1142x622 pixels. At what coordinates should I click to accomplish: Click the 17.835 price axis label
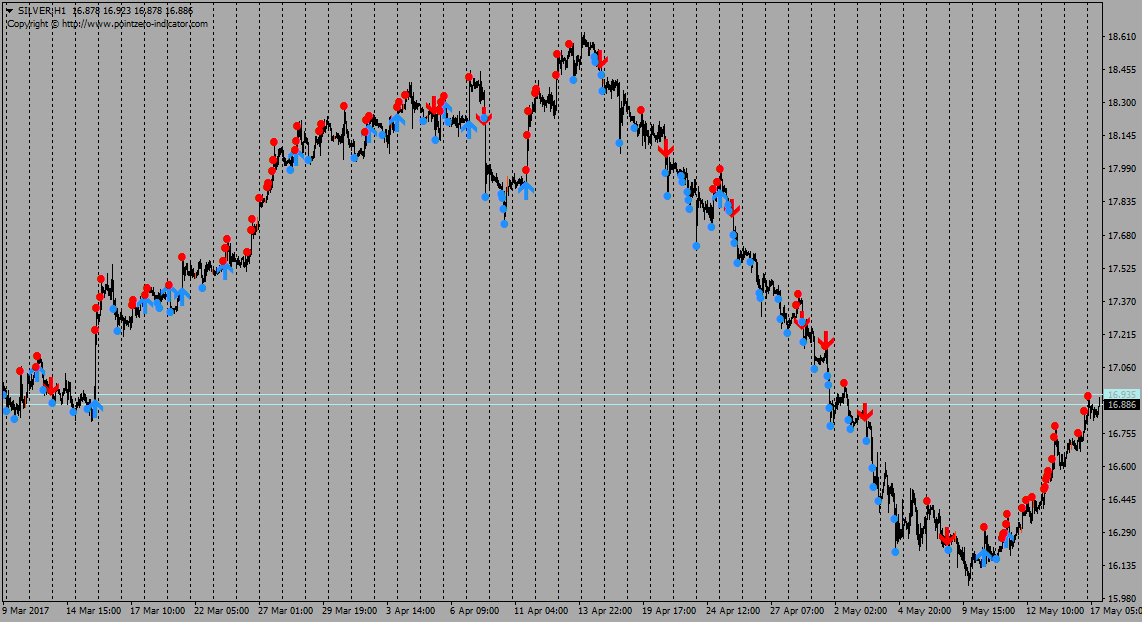click(x=1122, y=202)
